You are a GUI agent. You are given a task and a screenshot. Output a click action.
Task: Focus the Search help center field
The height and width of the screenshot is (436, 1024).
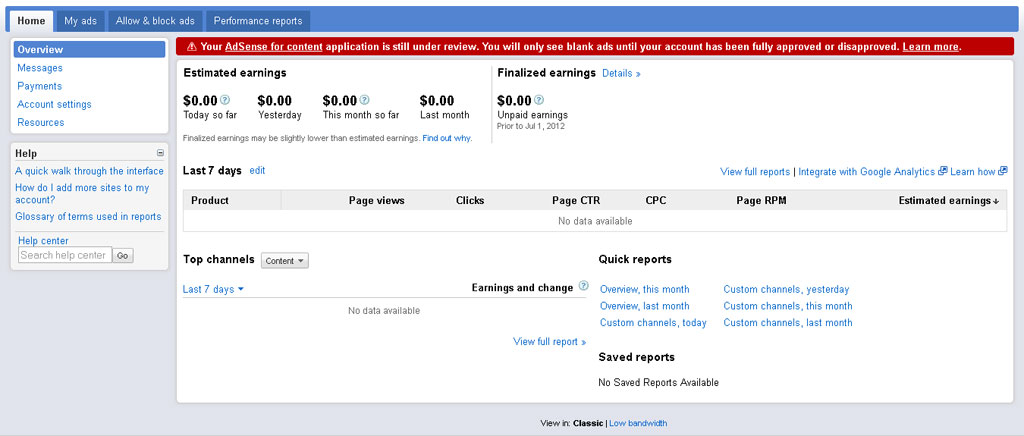65,255
